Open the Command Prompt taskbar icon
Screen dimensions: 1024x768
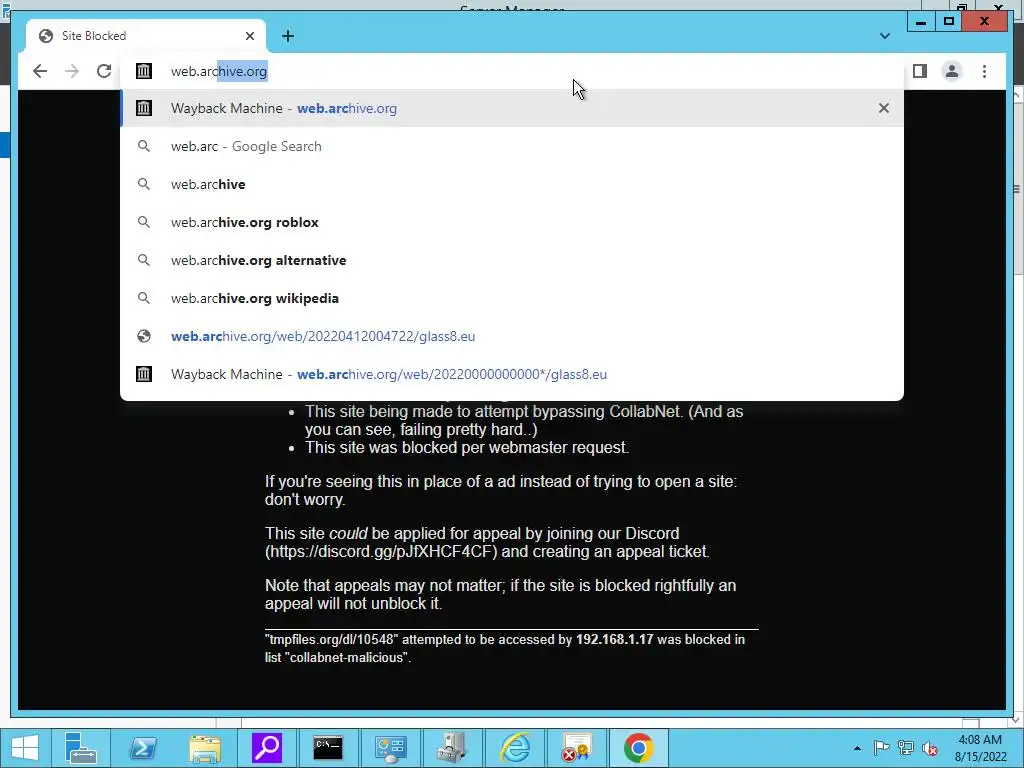tap(328, 748)
